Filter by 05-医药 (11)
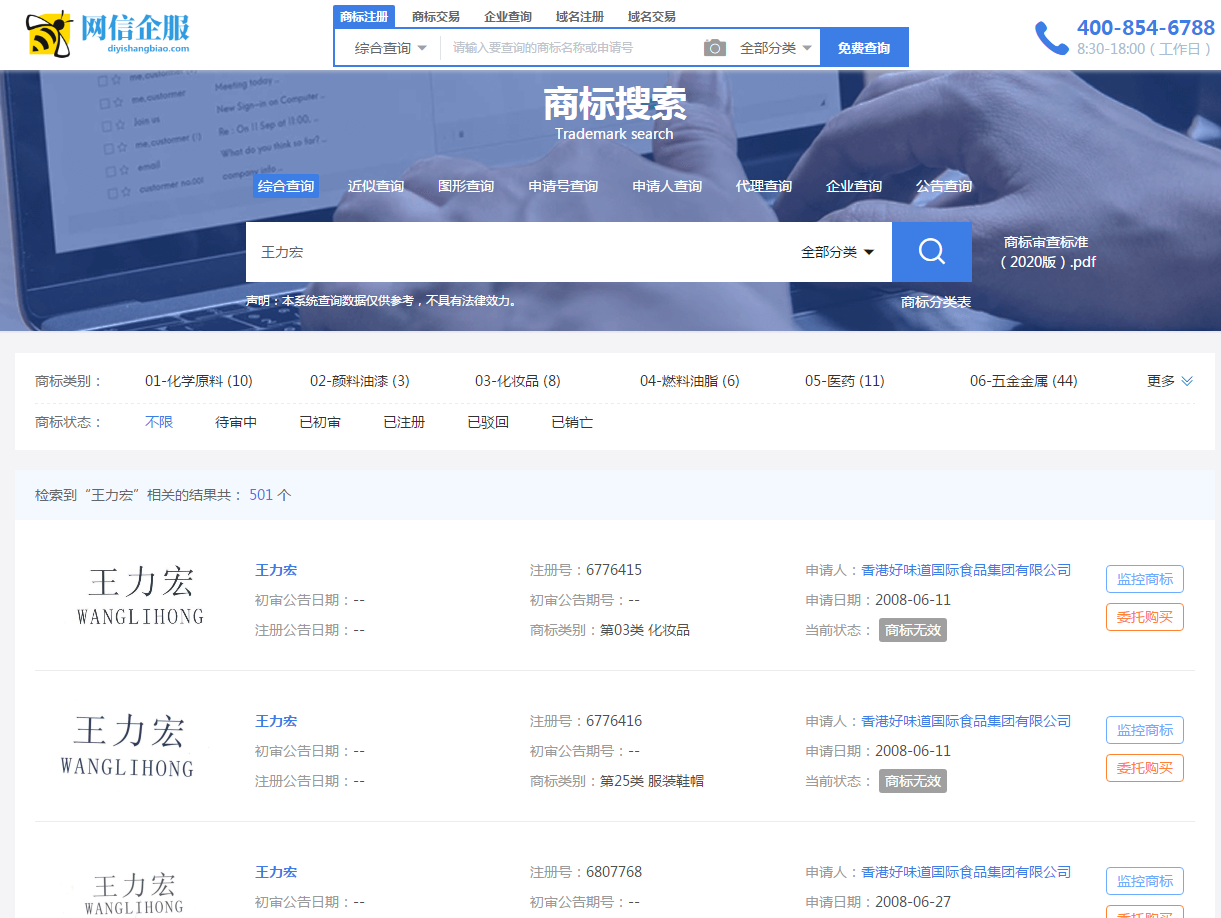 click(845, 381)
